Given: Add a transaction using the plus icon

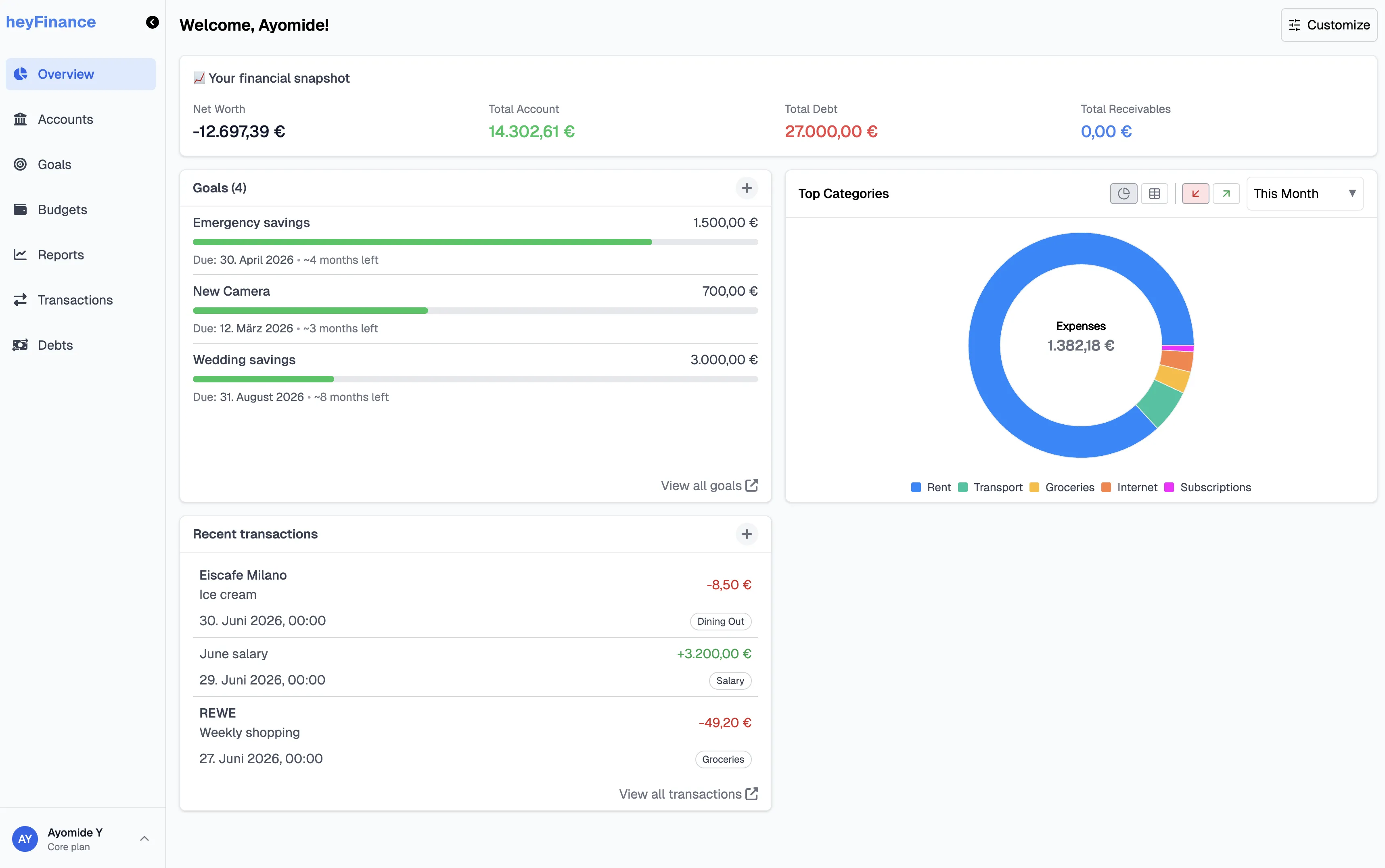Looking at the screenshot, I should pyautogui.click(x=747, y=534).
